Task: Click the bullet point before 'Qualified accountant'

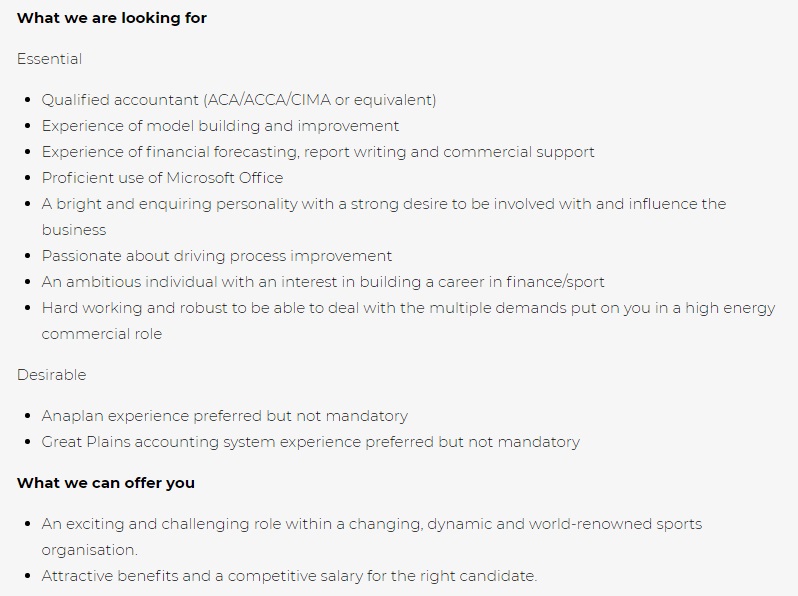Action: pyautogui.click(x=27, y=100)
